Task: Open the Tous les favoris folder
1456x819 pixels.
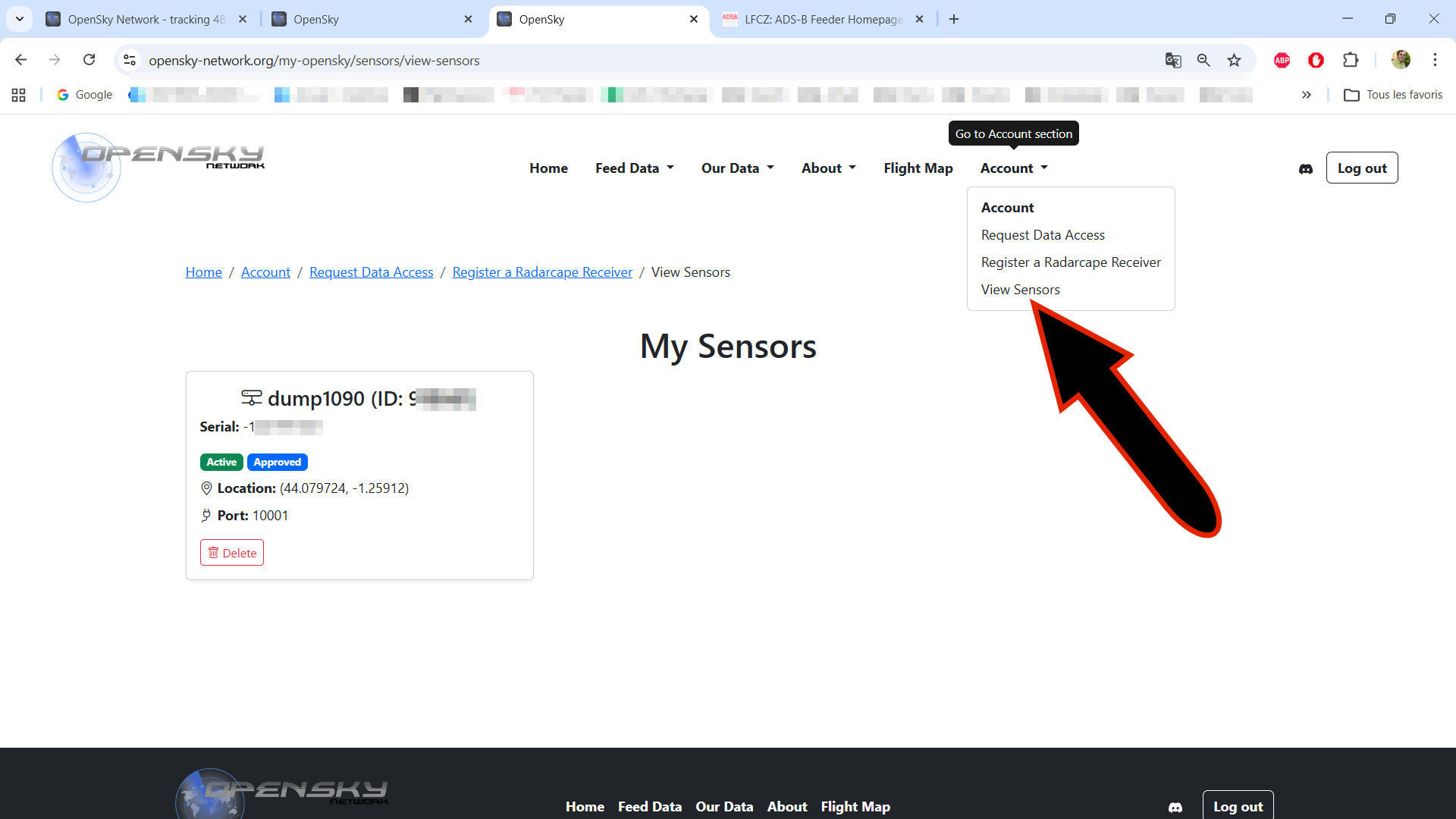Action: [x=1393, y=95]
